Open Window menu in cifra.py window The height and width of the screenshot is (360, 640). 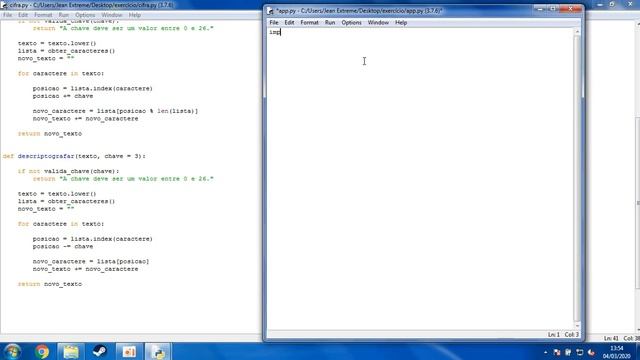click(111, 15)
